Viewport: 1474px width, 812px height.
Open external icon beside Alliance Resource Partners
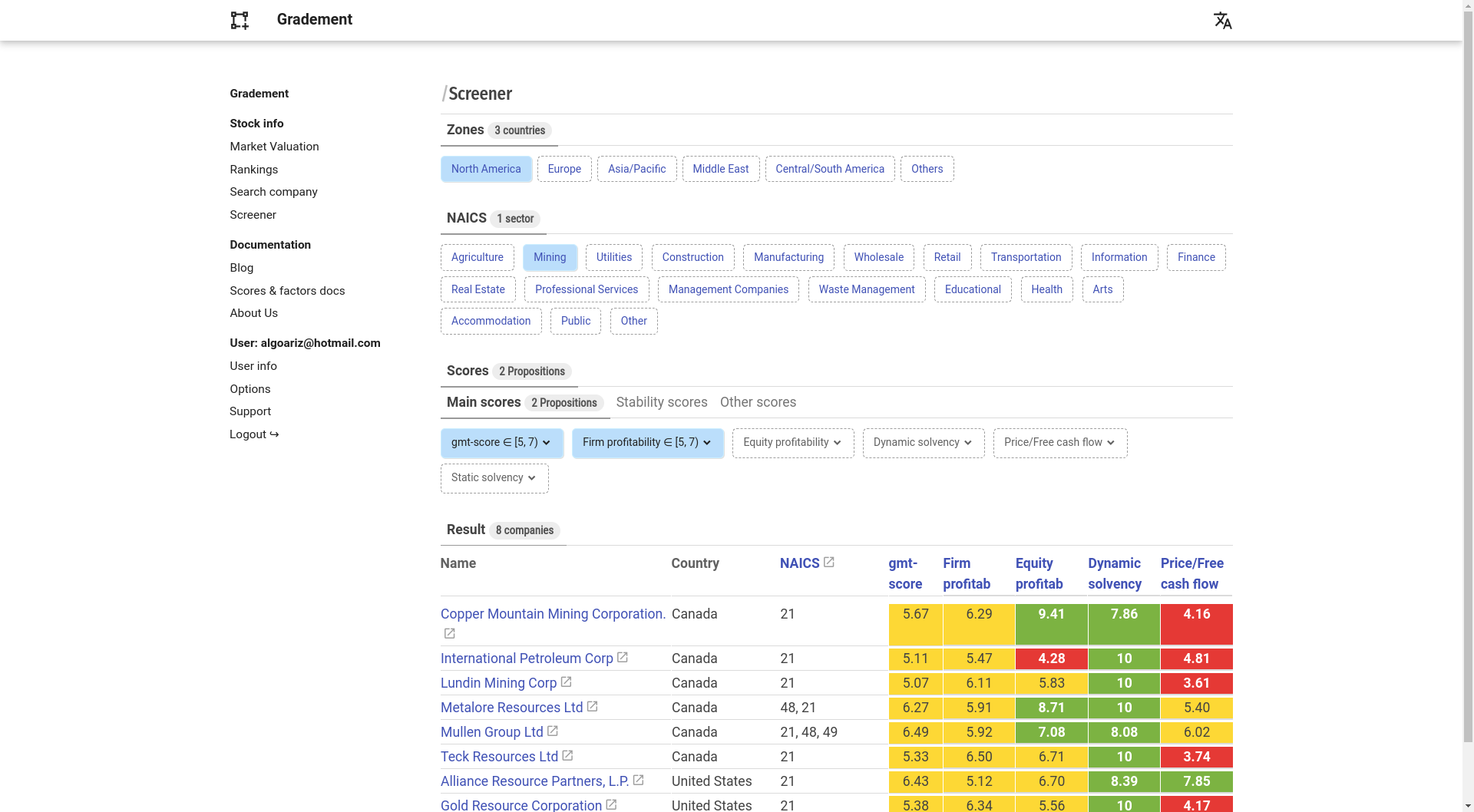[638, 781]
